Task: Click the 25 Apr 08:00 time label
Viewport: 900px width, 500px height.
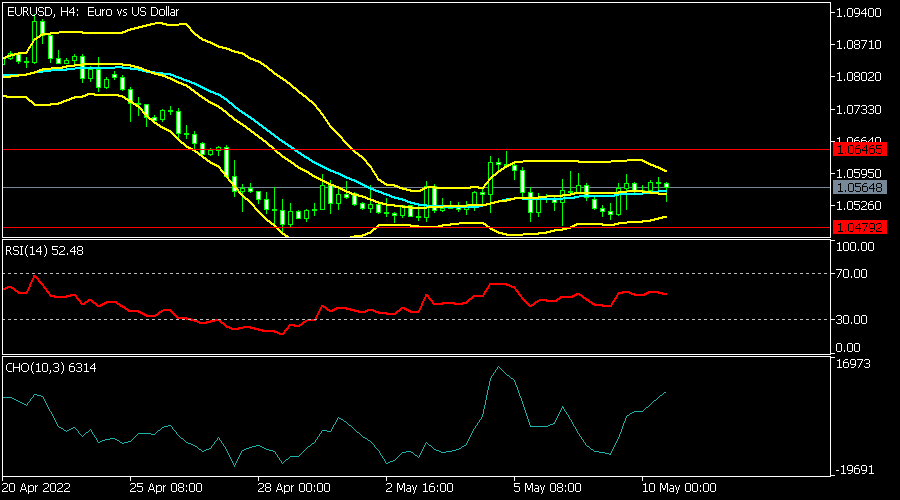Action: [x=166, y=488]
